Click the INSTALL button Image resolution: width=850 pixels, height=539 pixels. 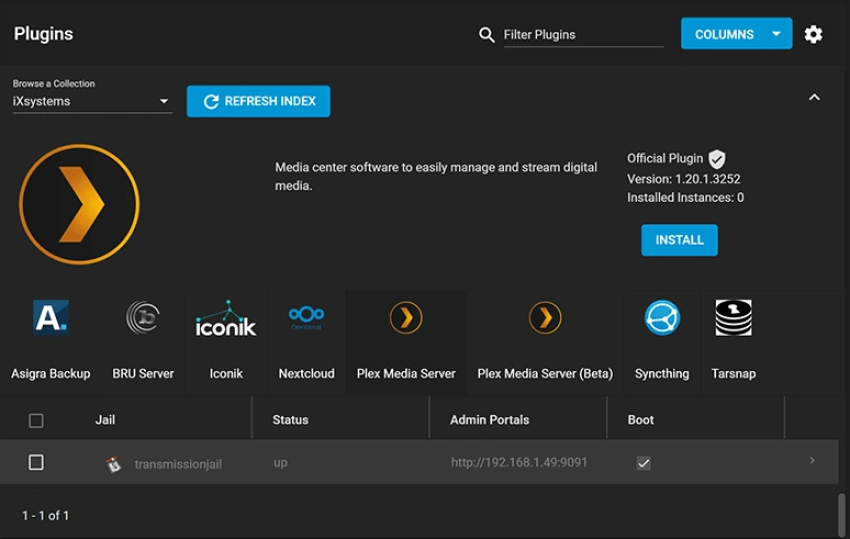tap(679, 240)
